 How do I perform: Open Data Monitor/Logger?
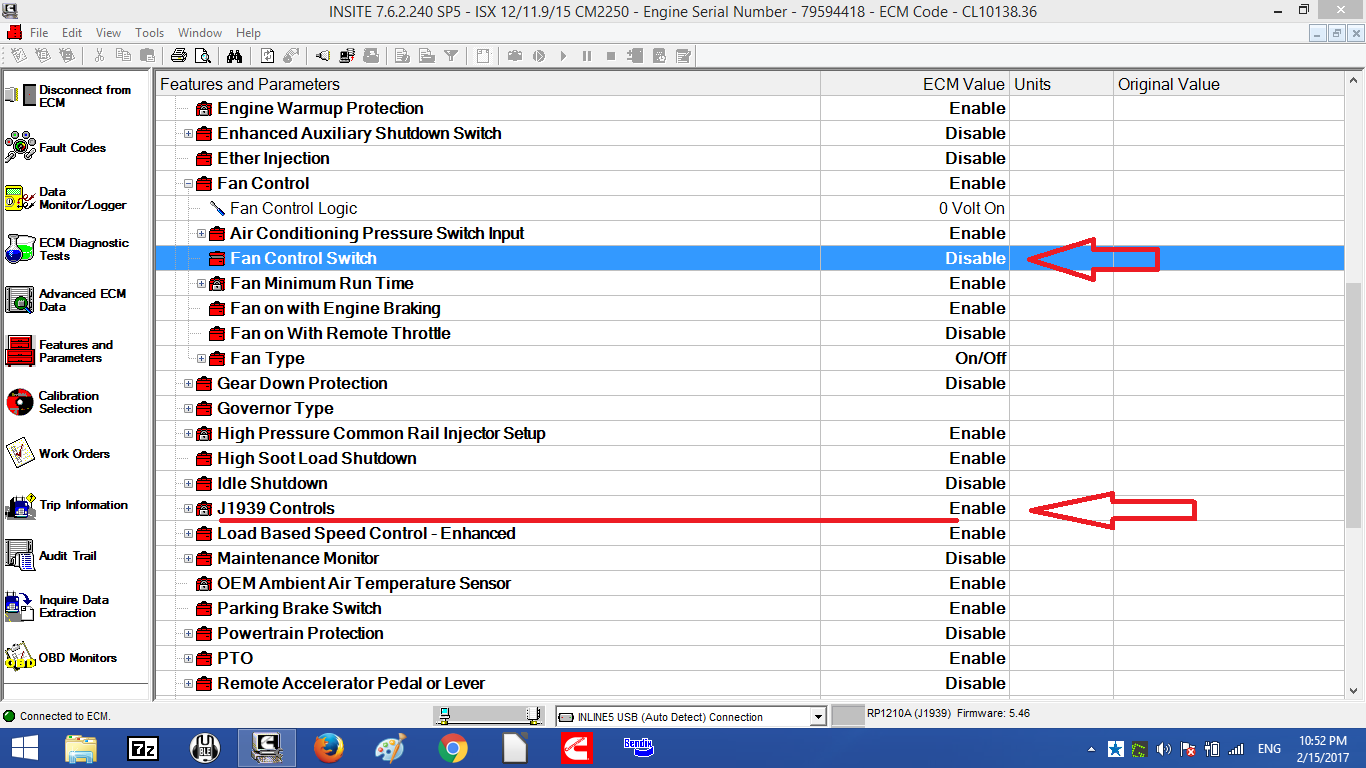(x=66, y=198)
